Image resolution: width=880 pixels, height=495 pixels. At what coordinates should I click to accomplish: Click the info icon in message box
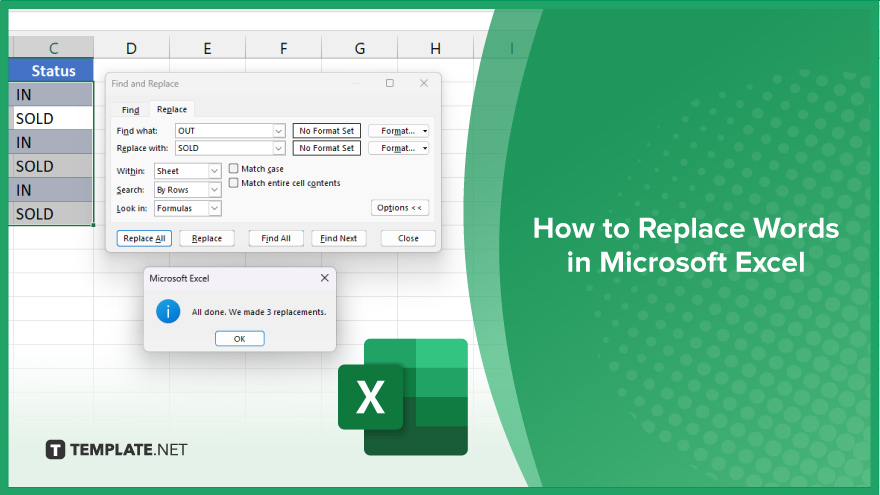(x=168, y=311)
